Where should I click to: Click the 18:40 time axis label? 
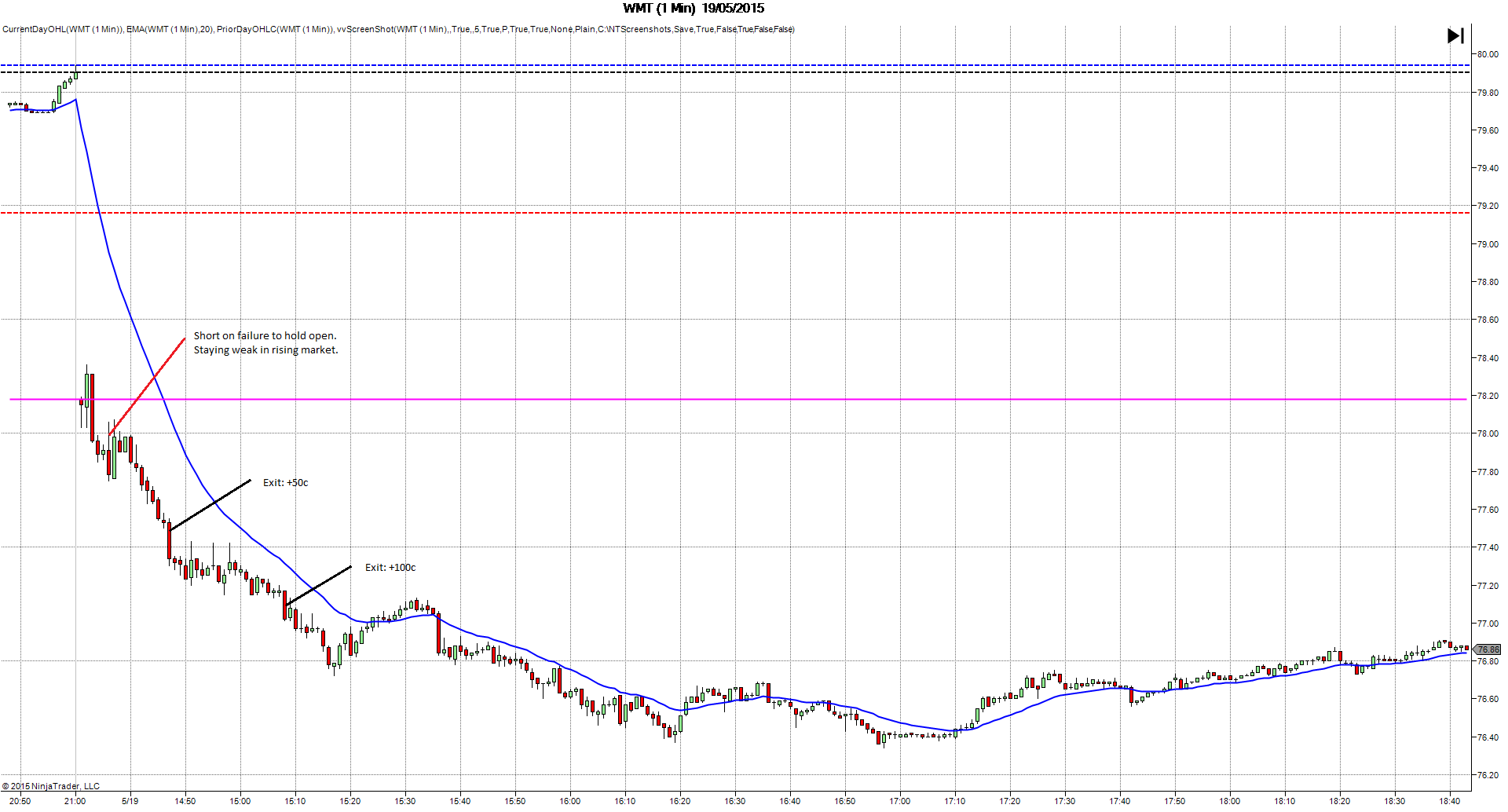(x=1450, y=801)
